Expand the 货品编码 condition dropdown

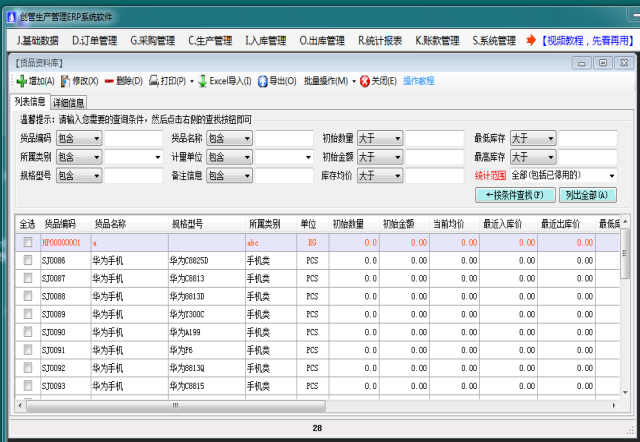(96, 138)
